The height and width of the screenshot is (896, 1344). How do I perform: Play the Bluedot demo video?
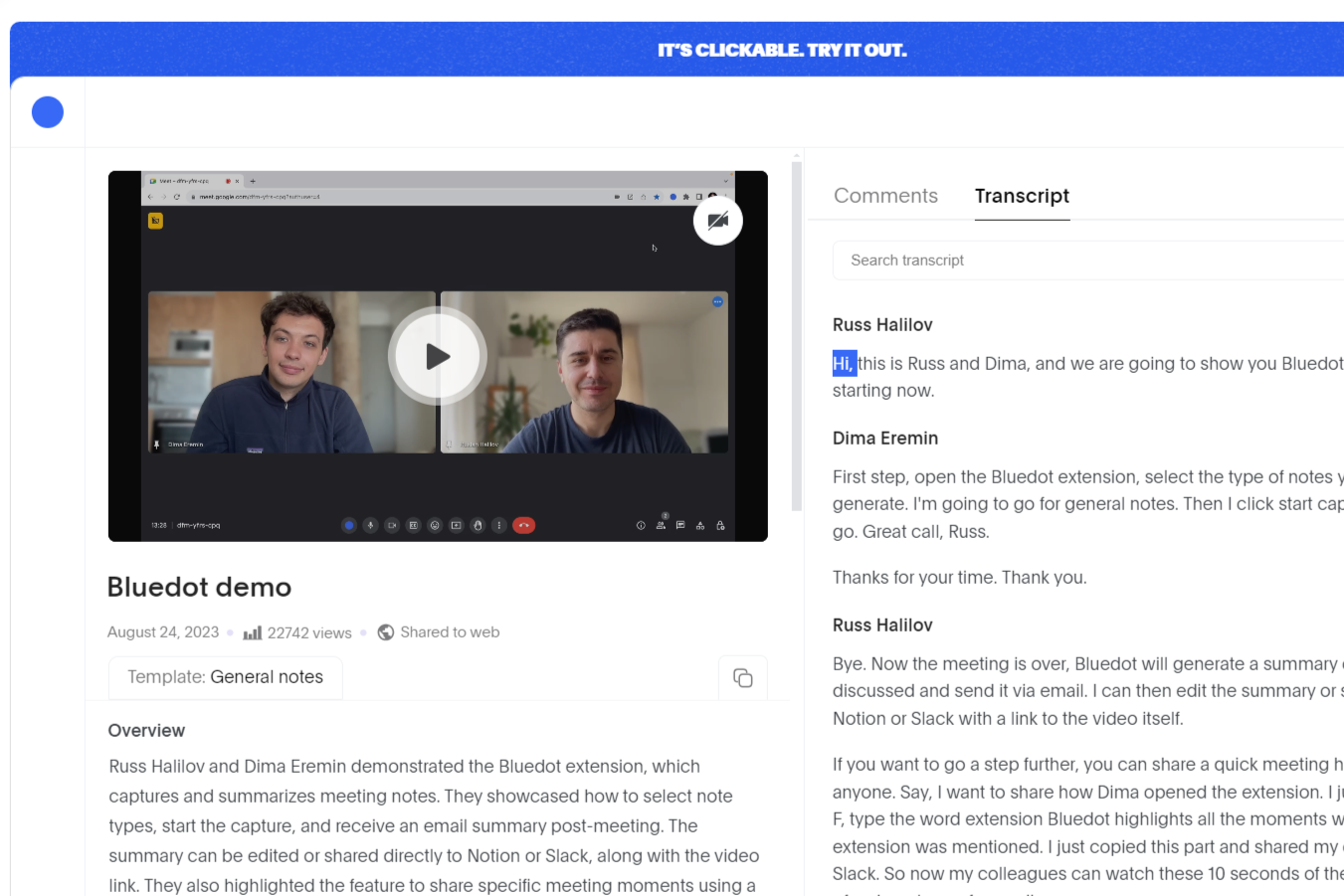(x=438, y=355)
